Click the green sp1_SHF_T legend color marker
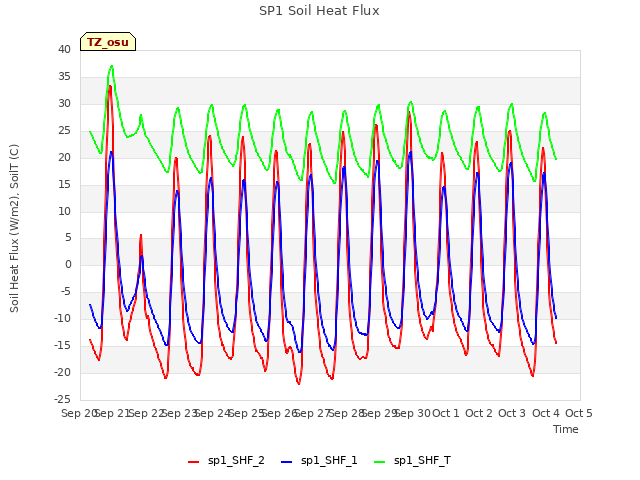This screenshot has height=480, width=640. click(x=380, y=462)
